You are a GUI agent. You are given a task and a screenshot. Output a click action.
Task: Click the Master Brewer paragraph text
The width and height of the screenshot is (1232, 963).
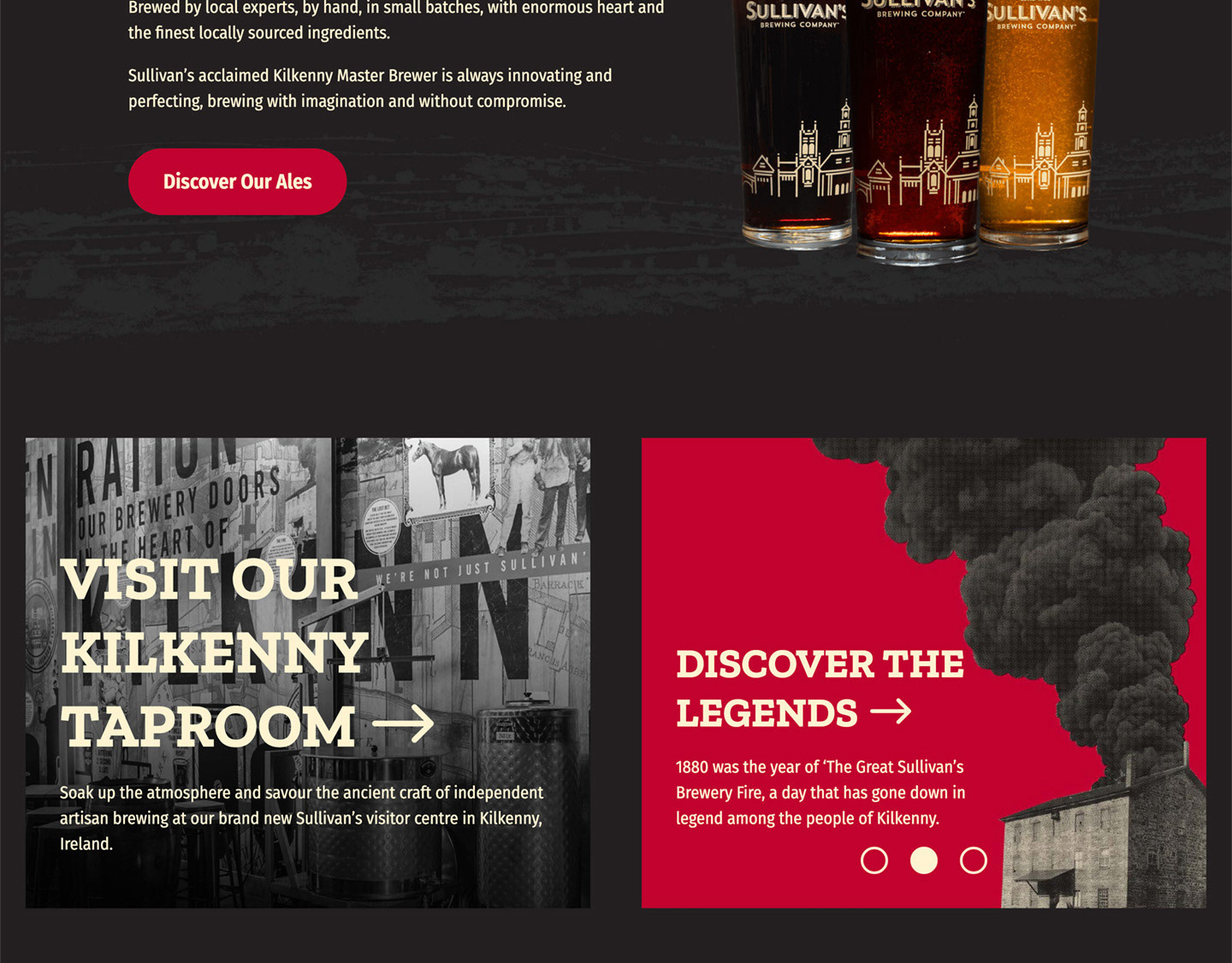[x=370, y=88]
